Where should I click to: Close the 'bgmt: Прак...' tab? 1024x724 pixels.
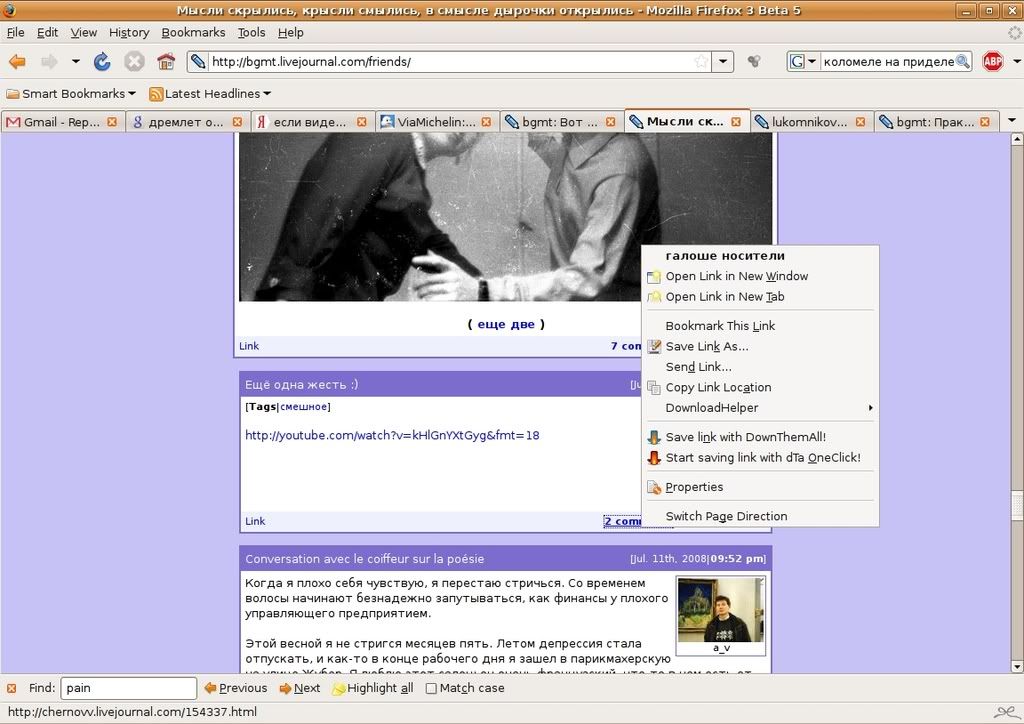(985, 122)
